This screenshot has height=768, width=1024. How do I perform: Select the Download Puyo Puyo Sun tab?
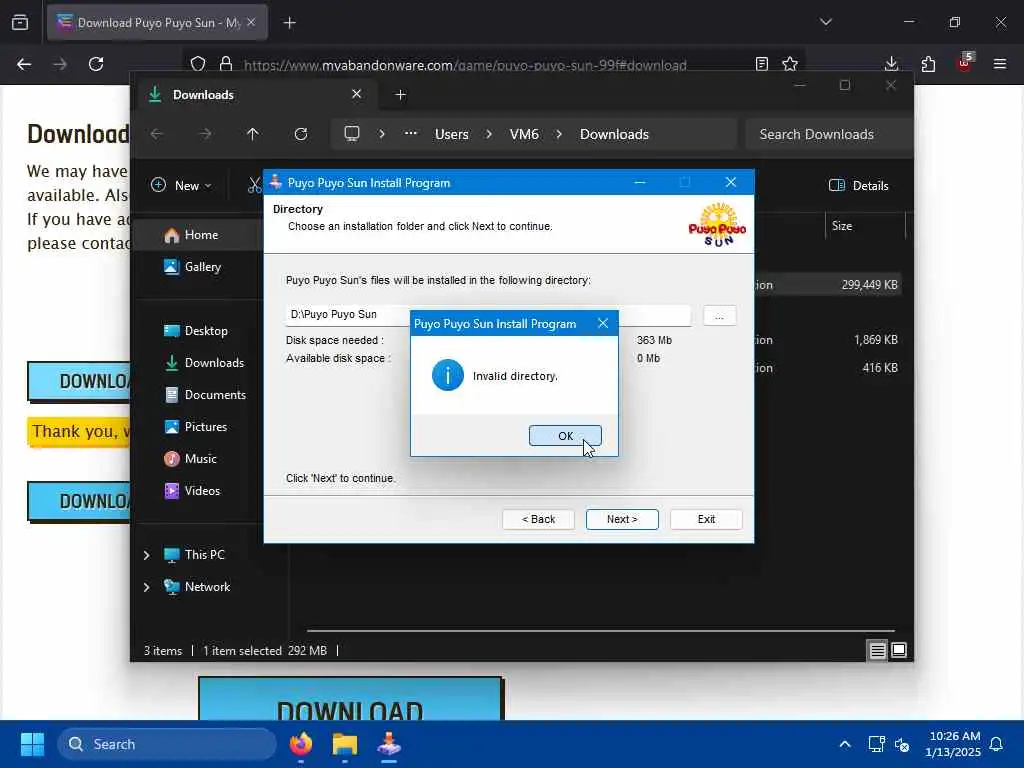coord(157,23)
